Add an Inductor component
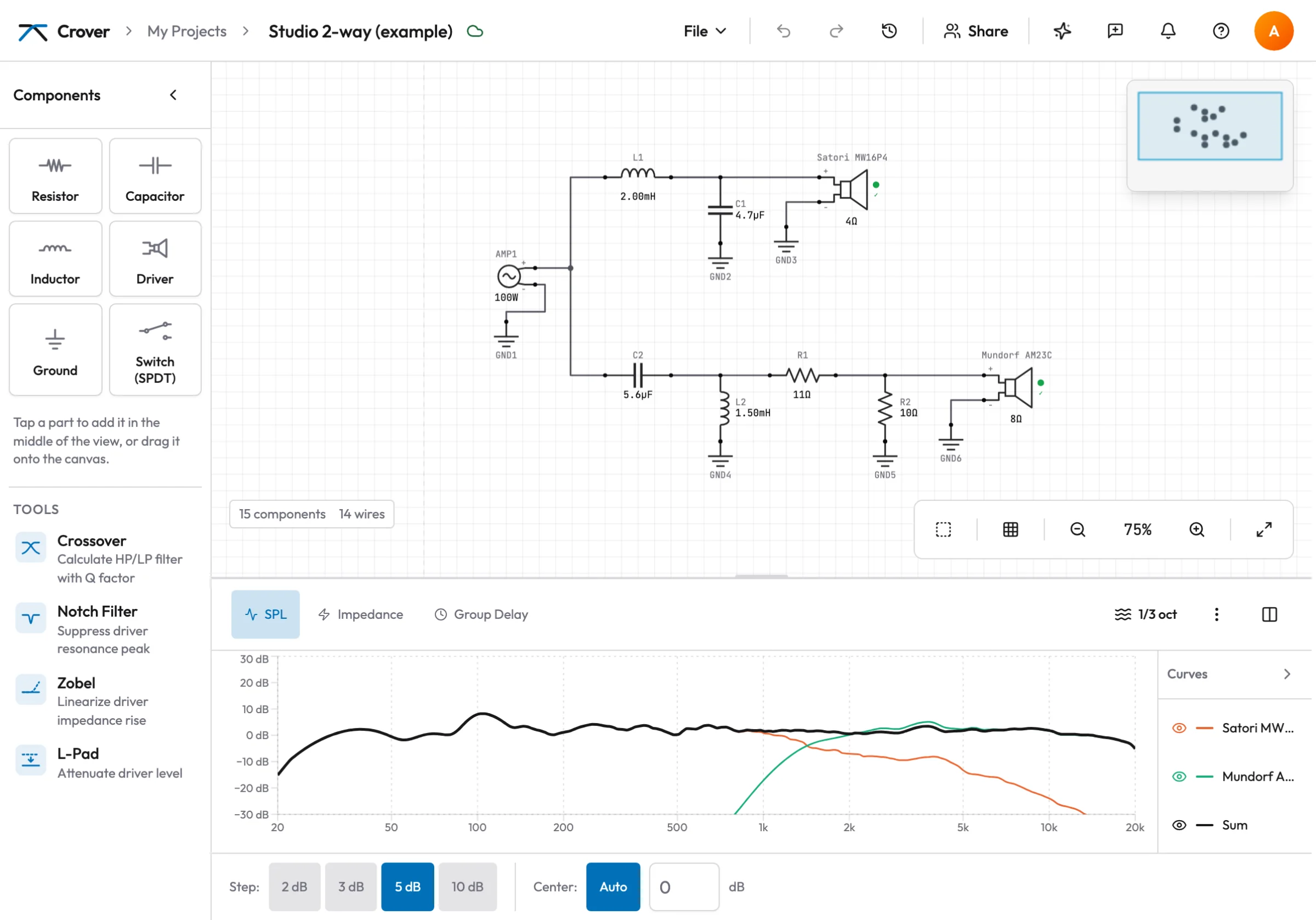Viewport: 1316px width, 920px height. (55, 259)
